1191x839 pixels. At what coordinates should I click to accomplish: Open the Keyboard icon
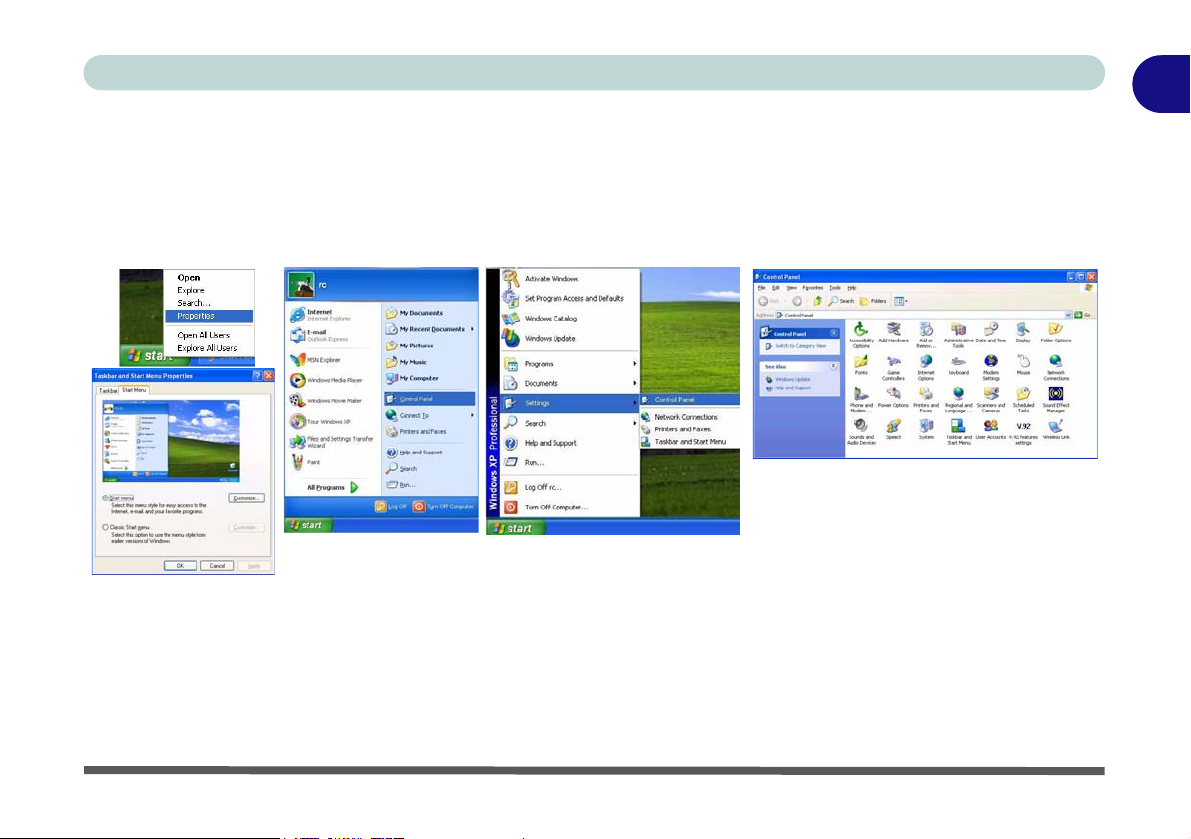point(959,364)
